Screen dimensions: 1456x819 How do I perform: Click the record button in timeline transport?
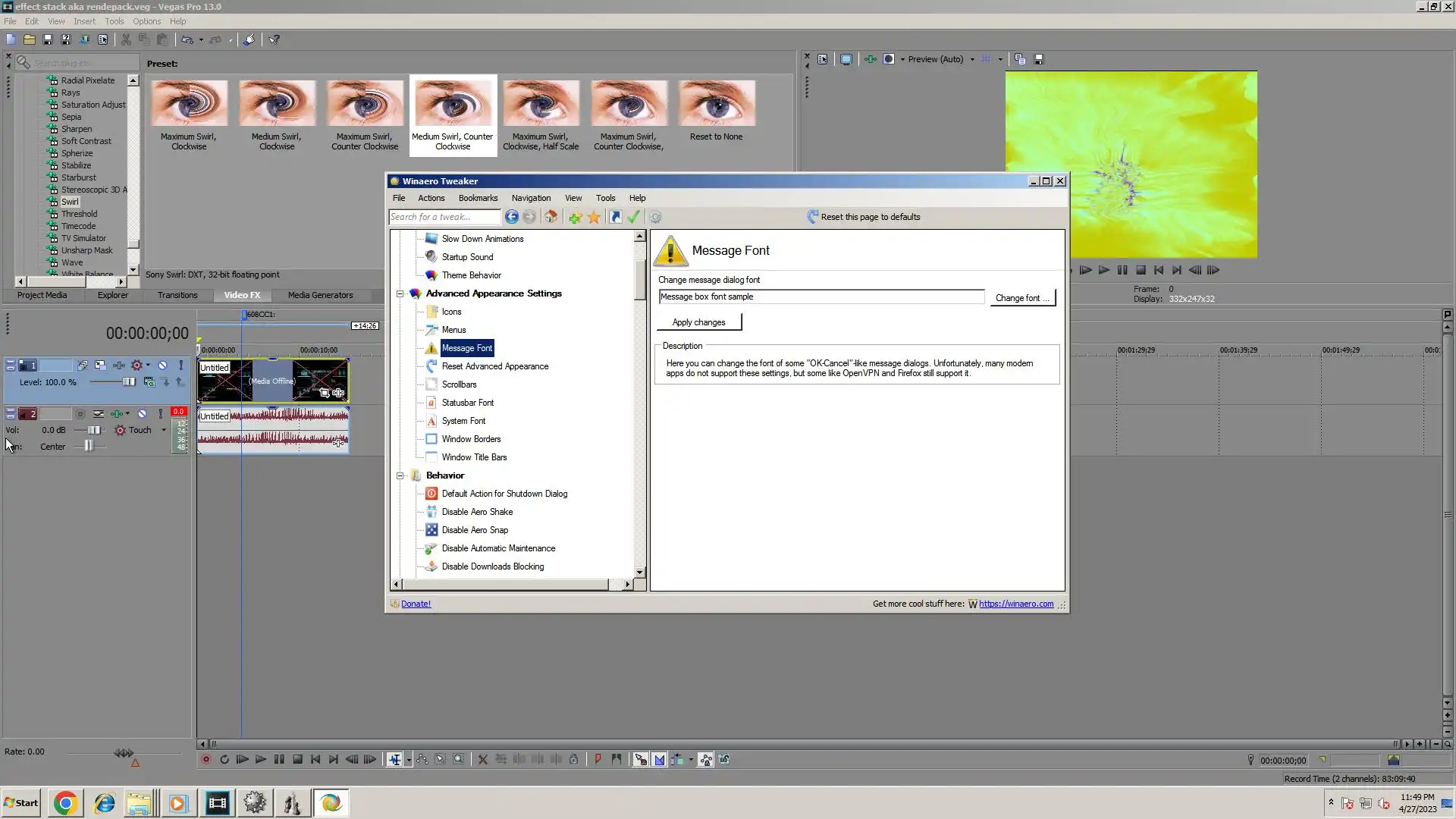pyautogui.click(x=206, y=759)
